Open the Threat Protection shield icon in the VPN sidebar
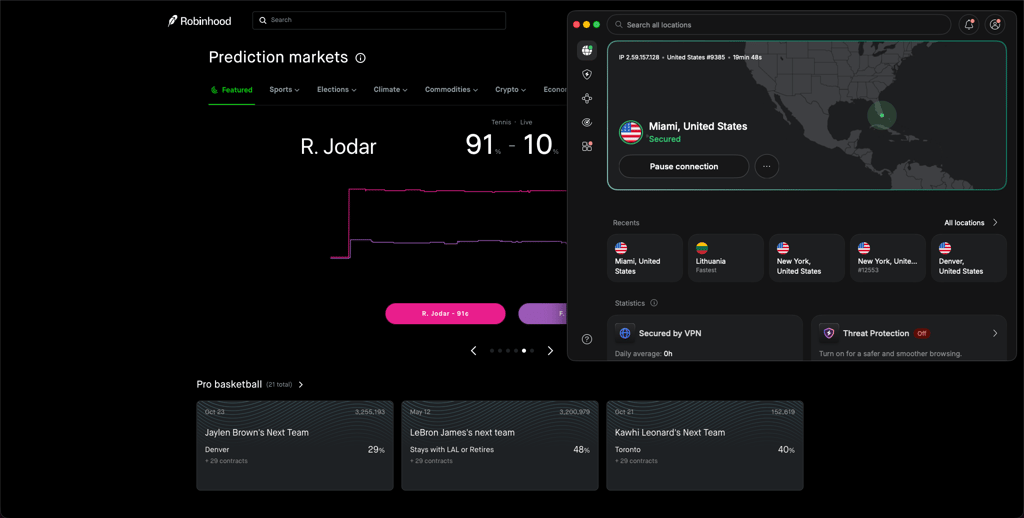Screen dimensions: 1024x518 coord(586,75)
